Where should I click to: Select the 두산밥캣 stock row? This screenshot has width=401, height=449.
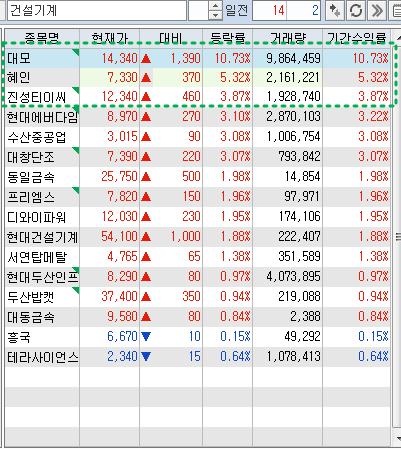pyautogui.click(x=198, y=297)
